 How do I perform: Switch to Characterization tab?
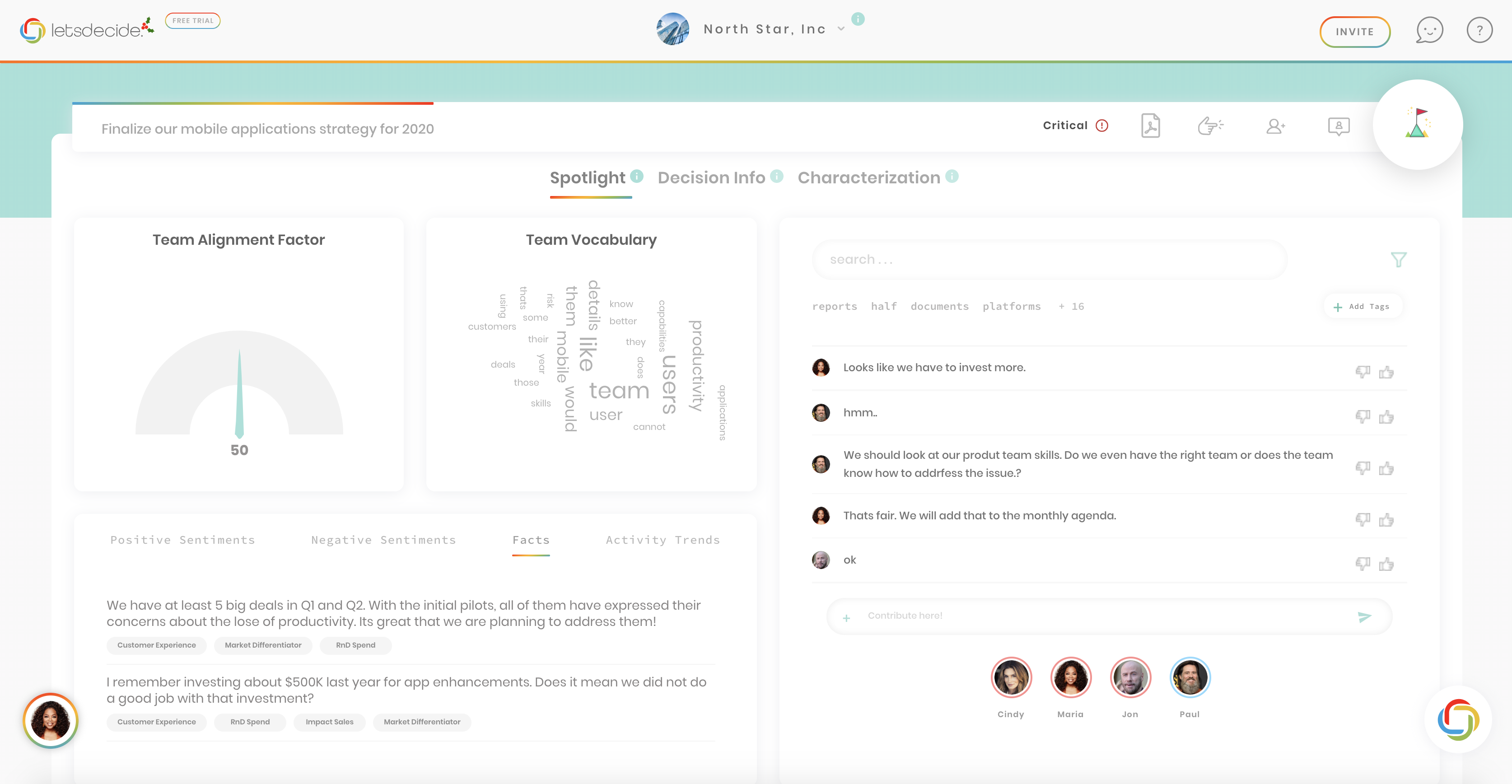[x=869, y=178]
